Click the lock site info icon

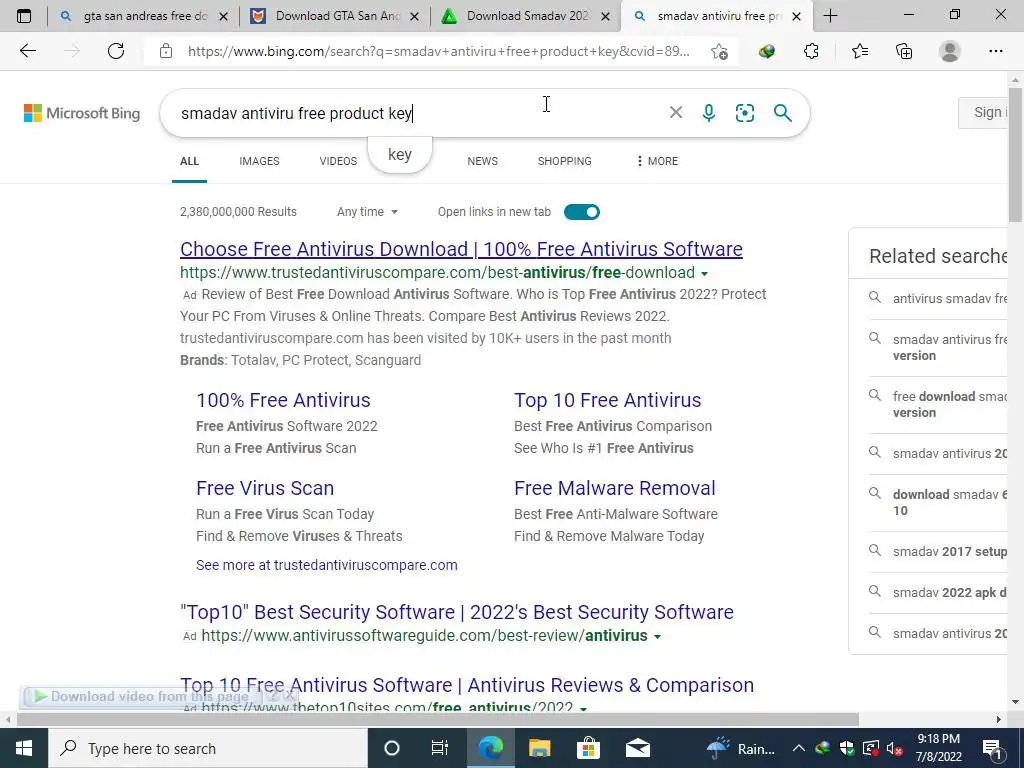[x=166, y=51]
